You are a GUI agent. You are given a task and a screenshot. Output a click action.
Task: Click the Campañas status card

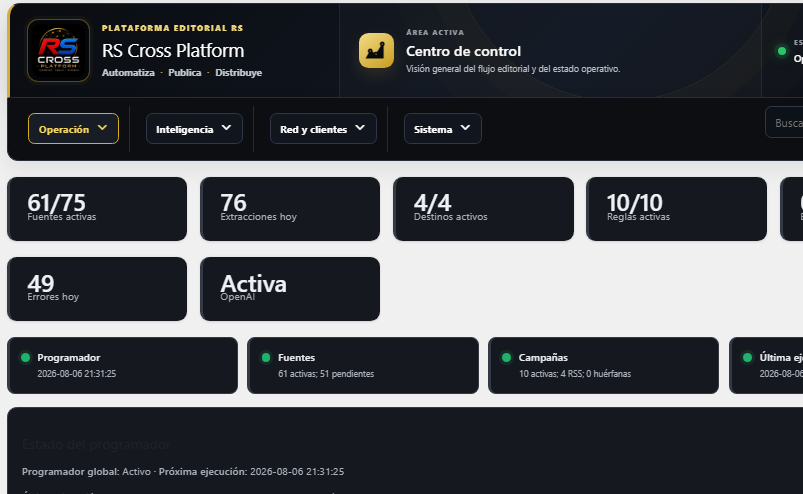click(x=603, y=366)
